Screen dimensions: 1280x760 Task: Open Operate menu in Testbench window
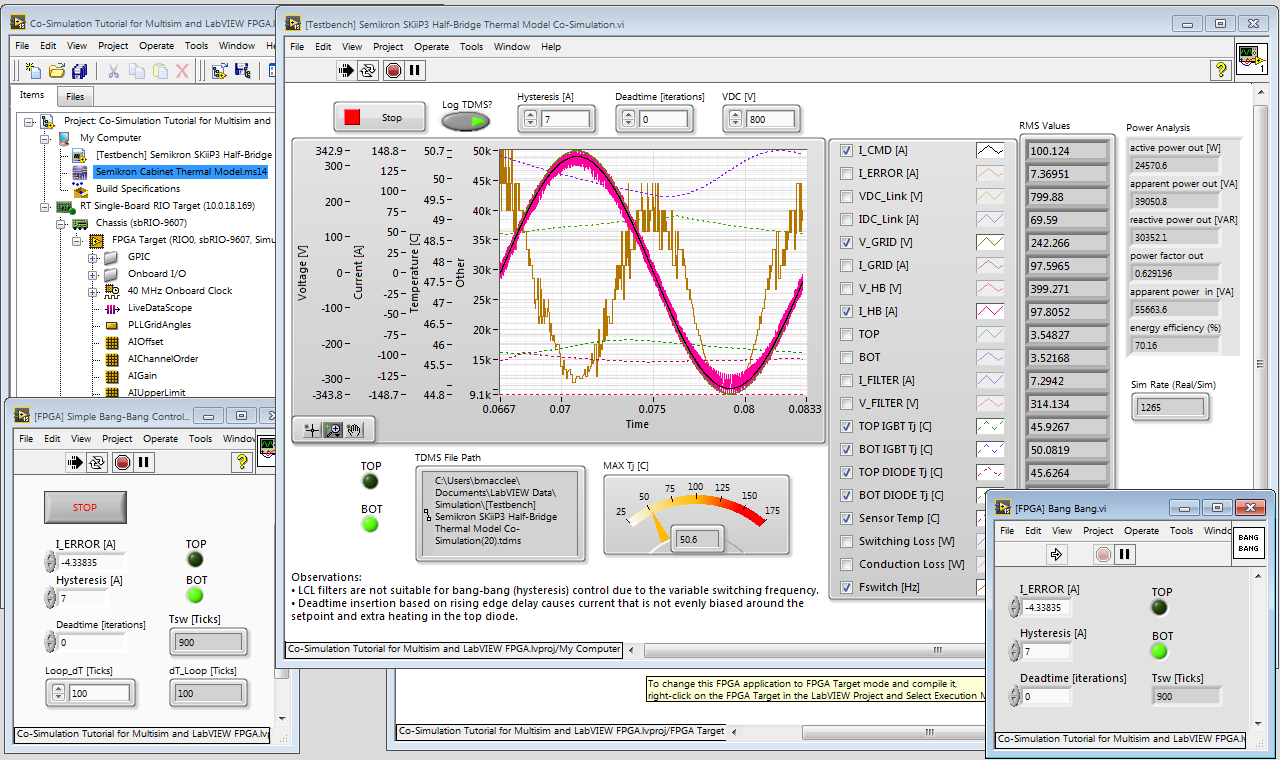pyautogui.click(x=431, y=46)
